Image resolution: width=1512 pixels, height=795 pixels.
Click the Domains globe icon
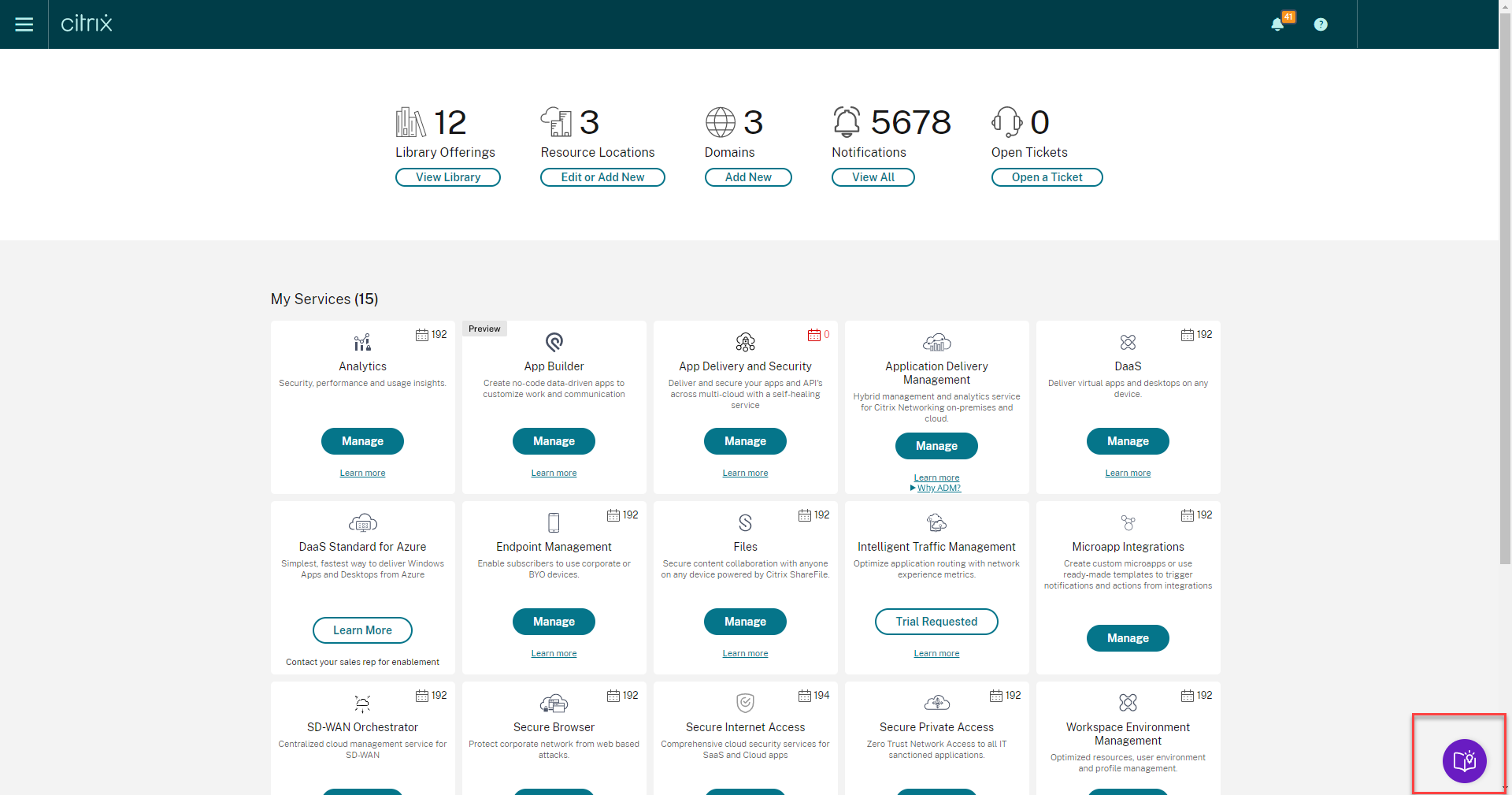(x=720, y=122)
